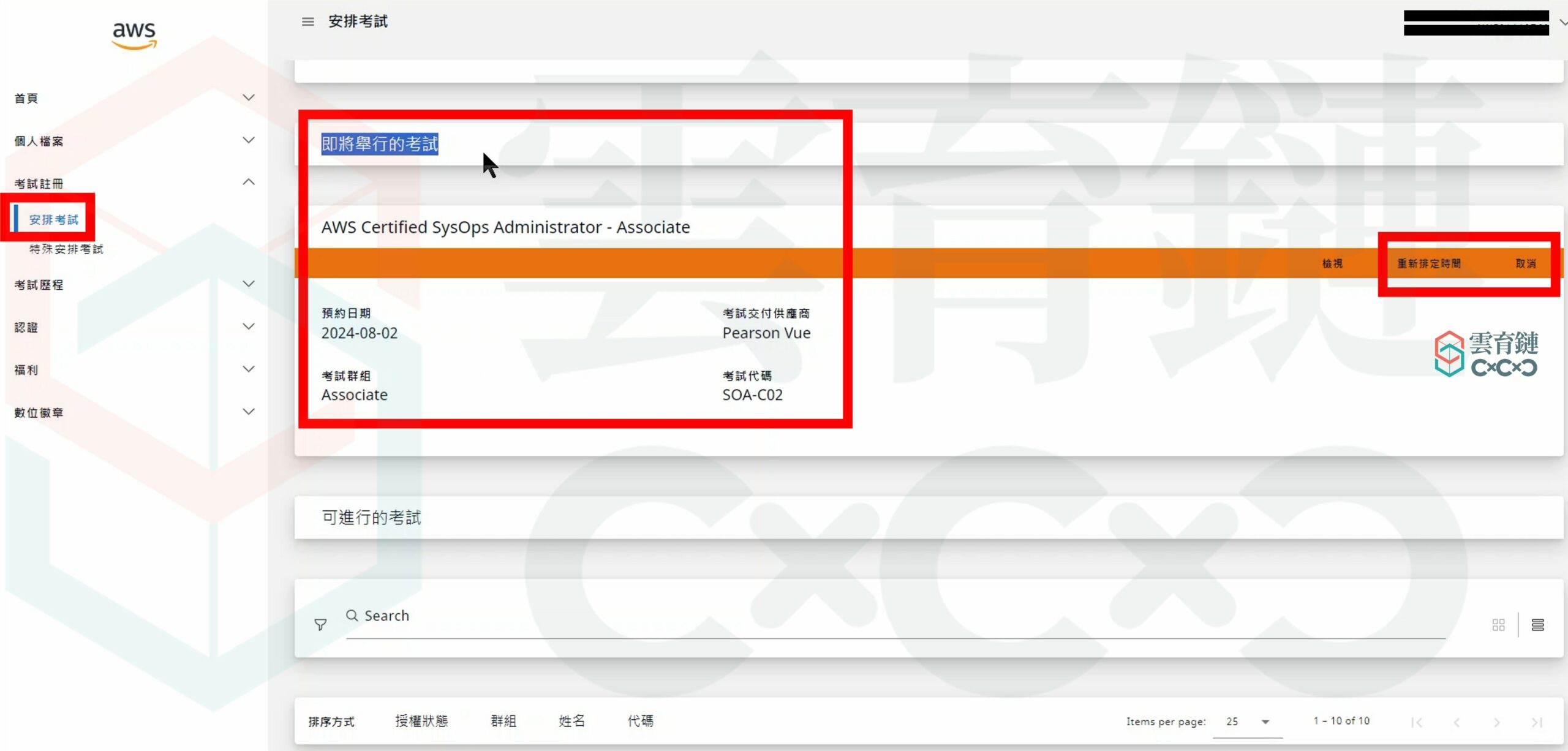Image resolution: width=1568 pixels, height=751 pixels.
Task: Go to next page icon
Action: click(x=1496, y=722)
